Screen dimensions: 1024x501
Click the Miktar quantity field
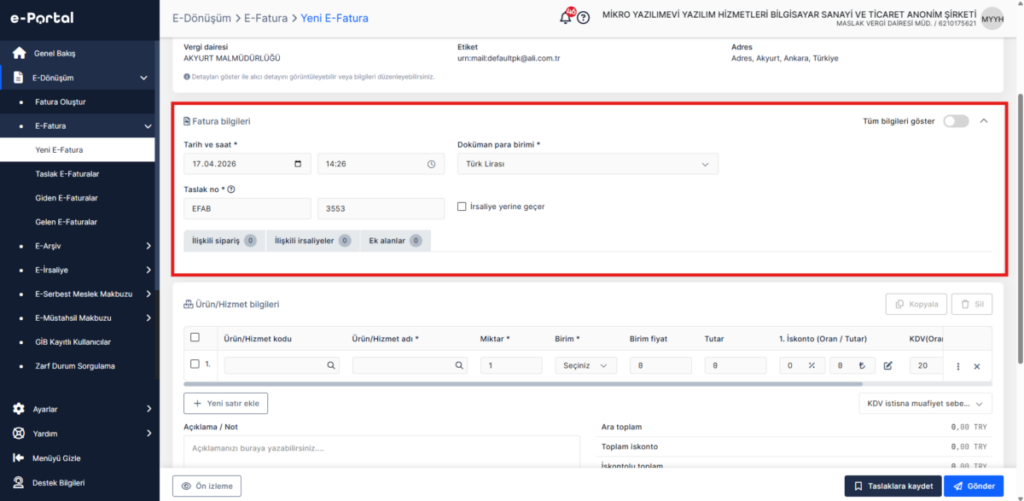pyautogui.click(x=511, y=366)
